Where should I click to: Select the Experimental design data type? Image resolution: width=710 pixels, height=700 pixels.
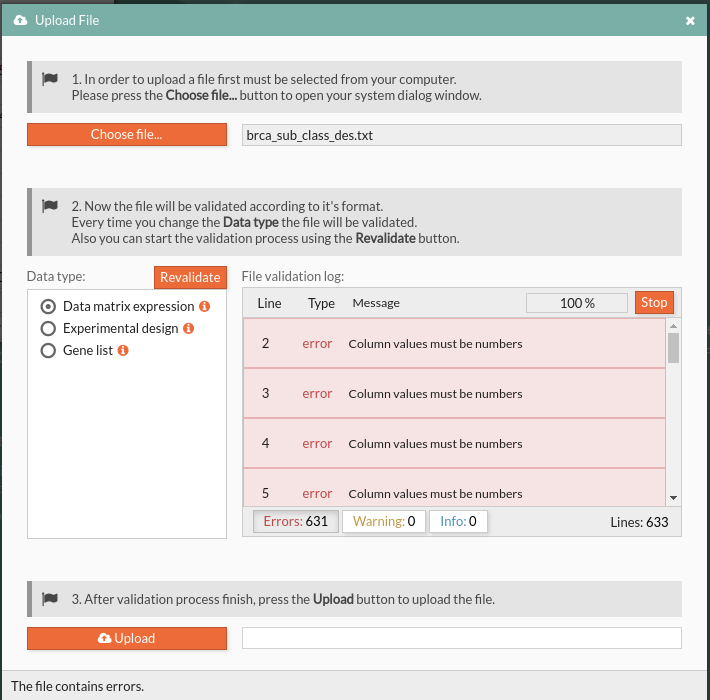pyautogui.click(x=47, y=329)
